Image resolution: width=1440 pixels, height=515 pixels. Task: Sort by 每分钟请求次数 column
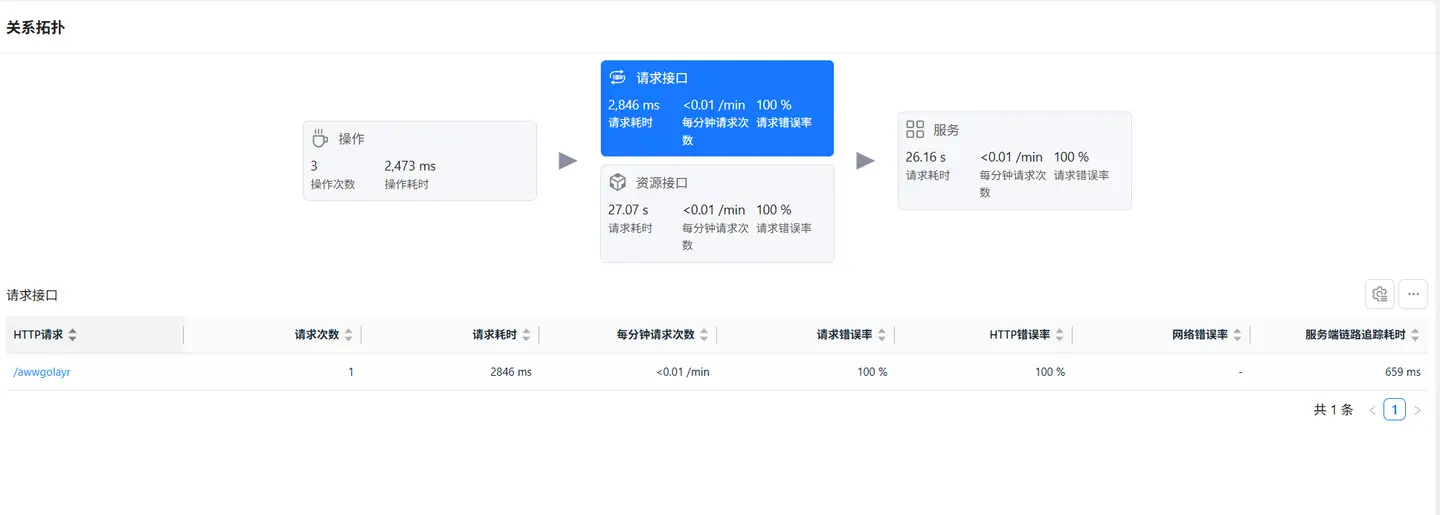point(704,335)
